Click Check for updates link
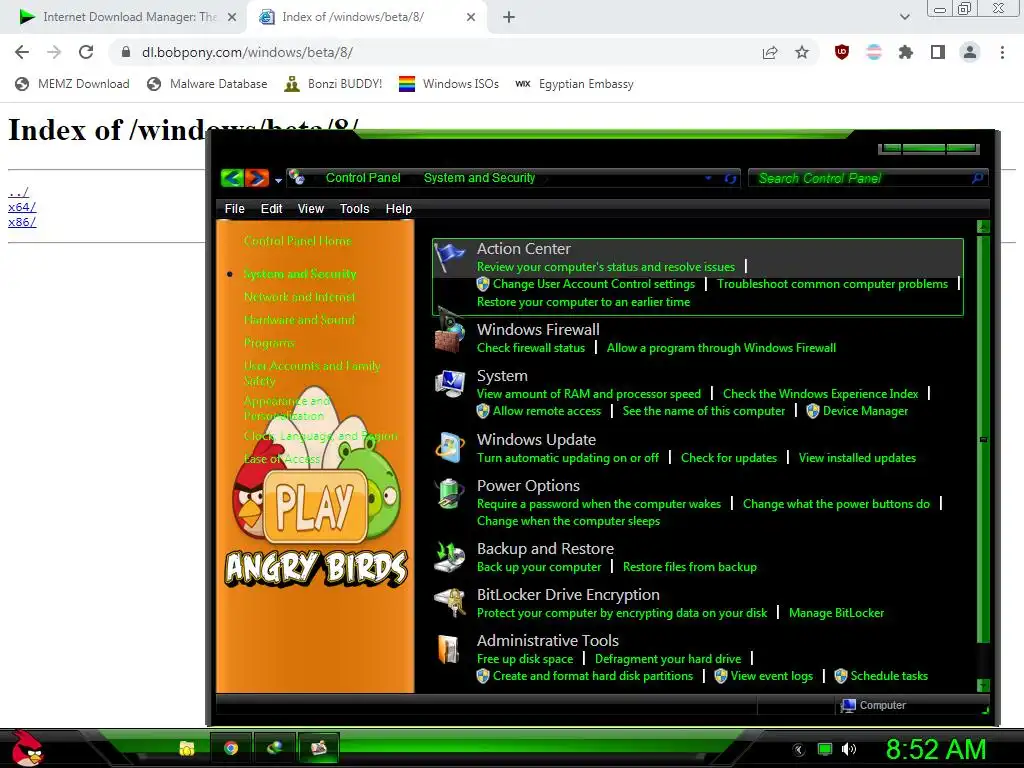This screenshot has height=768, width=1024. pos(729,458)
